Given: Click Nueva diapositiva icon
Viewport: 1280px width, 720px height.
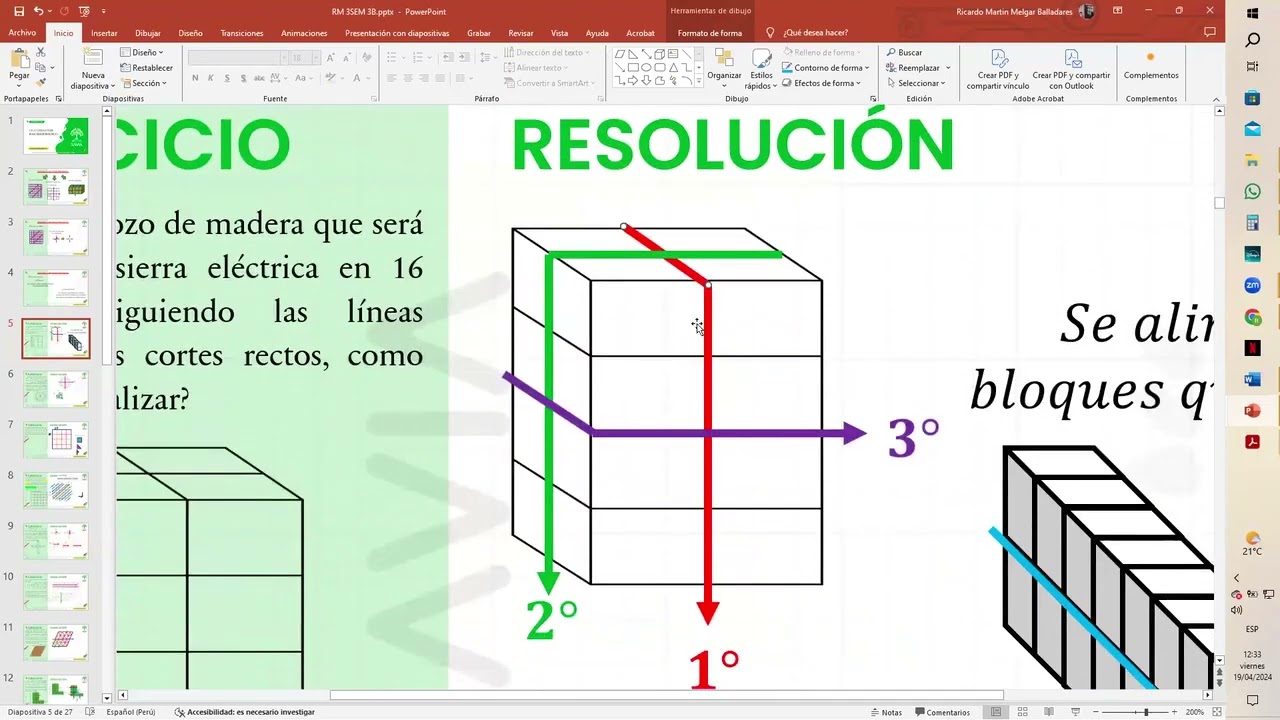Looking at the screenshot, I should [93, 58].
